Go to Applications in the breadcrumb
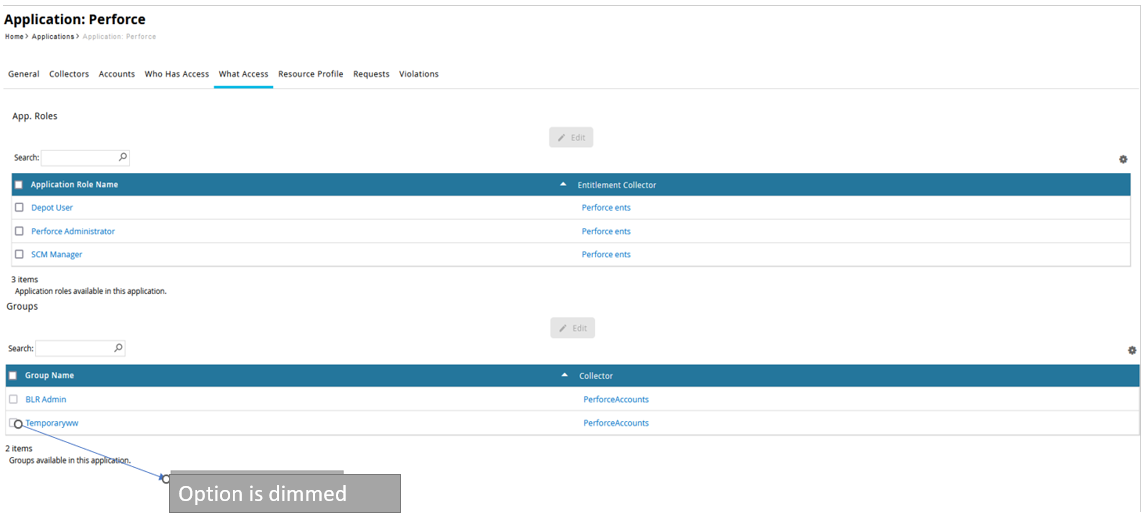 [53, 37]
